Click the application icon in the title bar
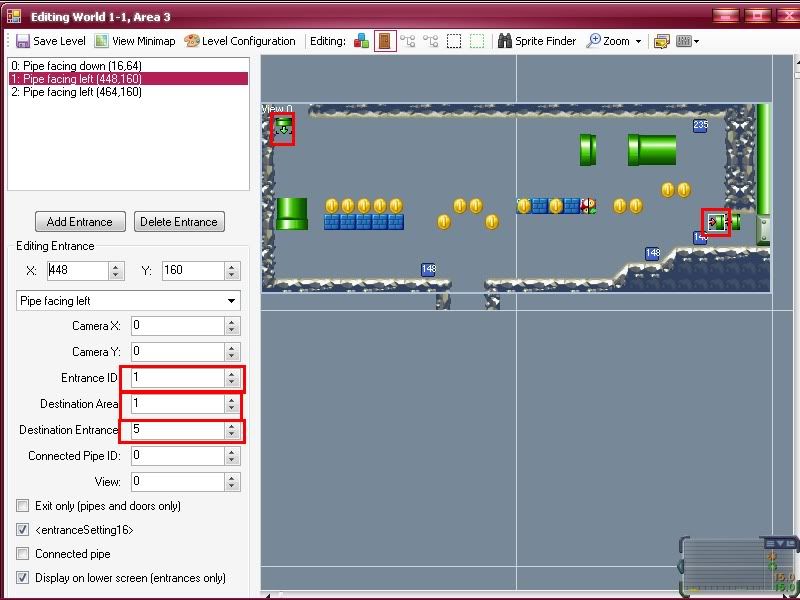This screenshot has width=800, height=600. 14,16
